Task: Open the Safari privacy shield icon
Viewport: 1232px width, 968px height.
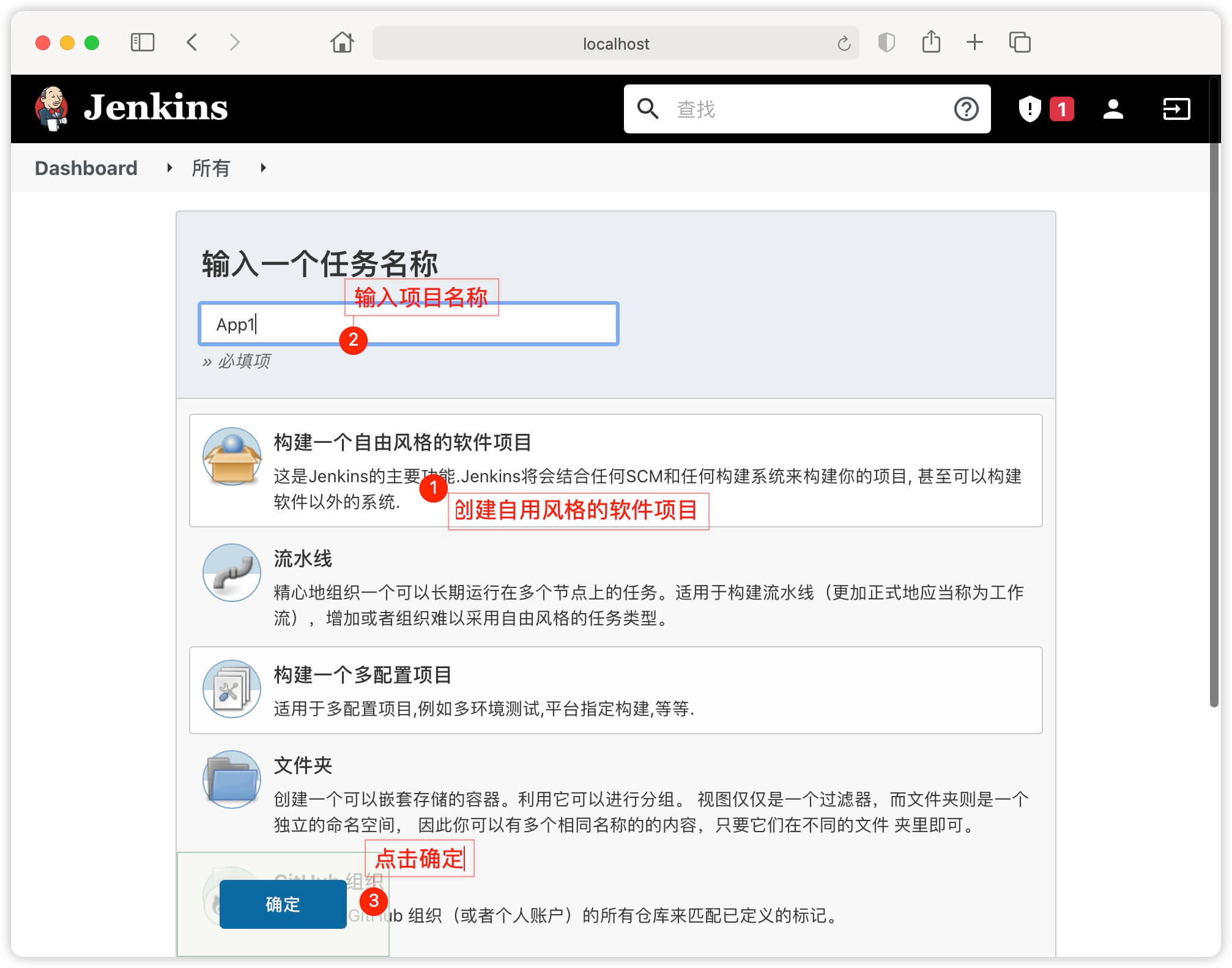Action: click(886, 42)
